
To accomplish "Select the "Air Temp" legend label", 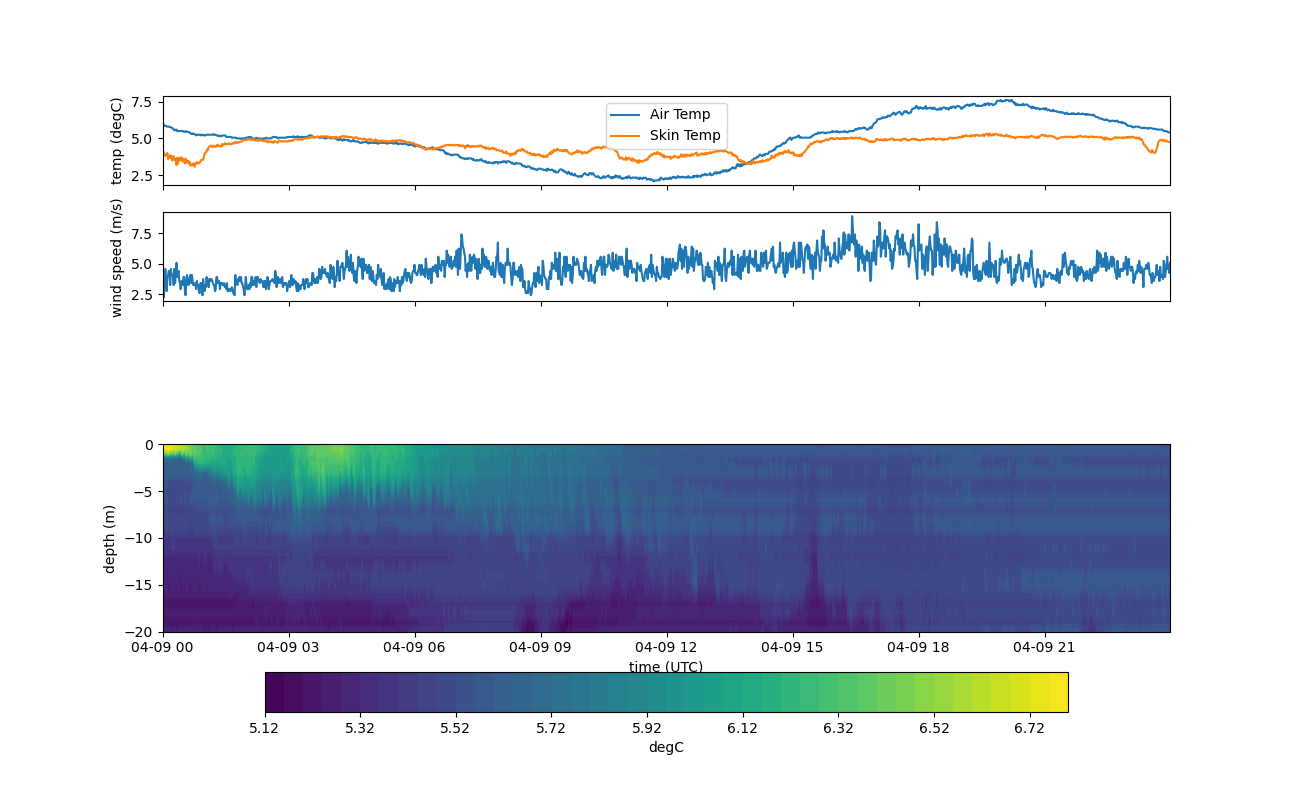I will tap(680, 115).
